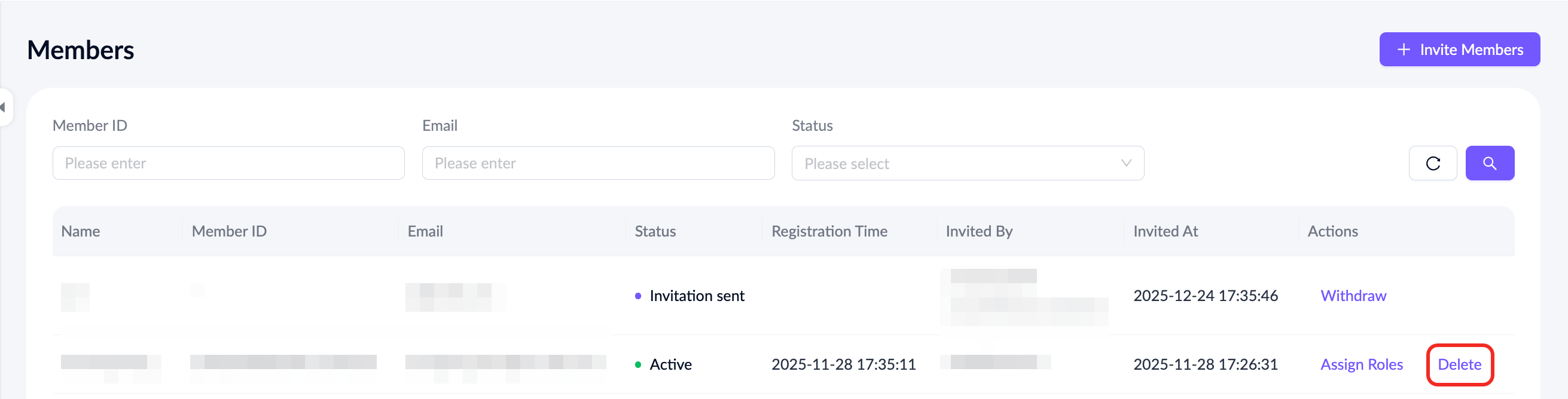
Task: Click the Name column header
Action: point(81,231)
